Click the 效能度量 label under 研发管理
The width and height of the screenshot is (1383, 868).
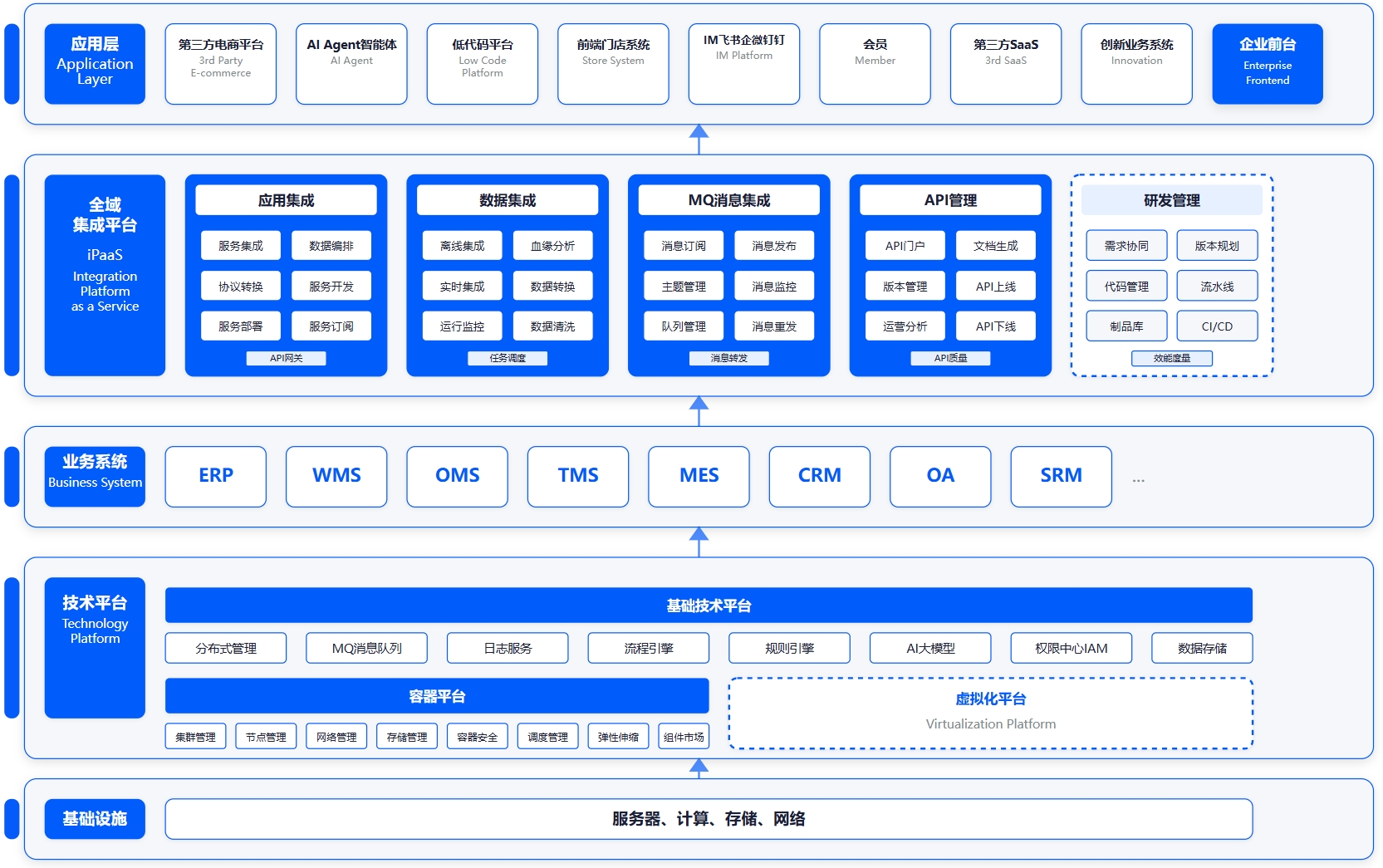[x=1171, y=358]
